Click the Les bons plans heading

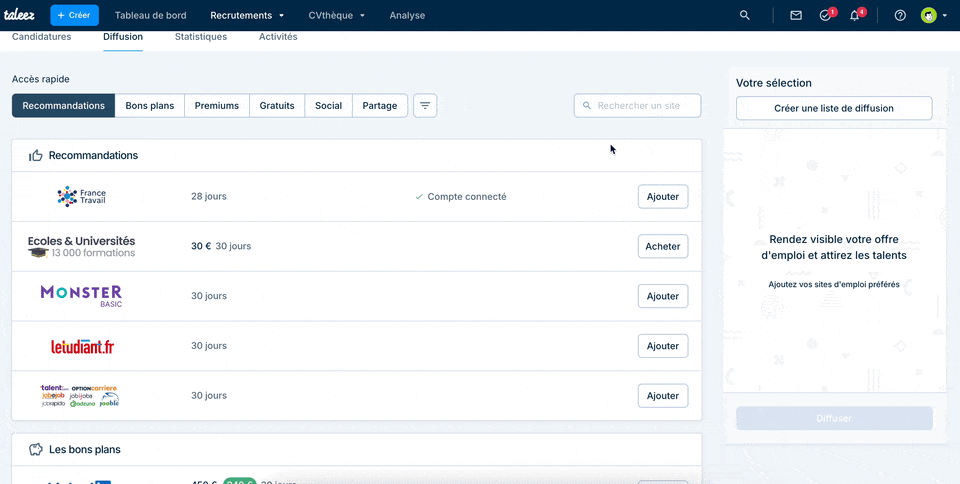[84, 450]
